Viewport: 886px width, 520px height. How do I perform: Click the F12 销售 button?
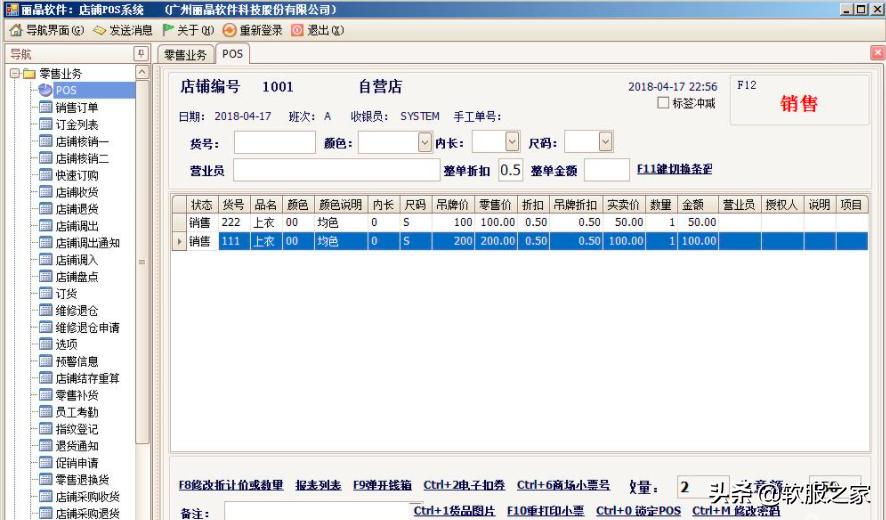tap(799, 99)
